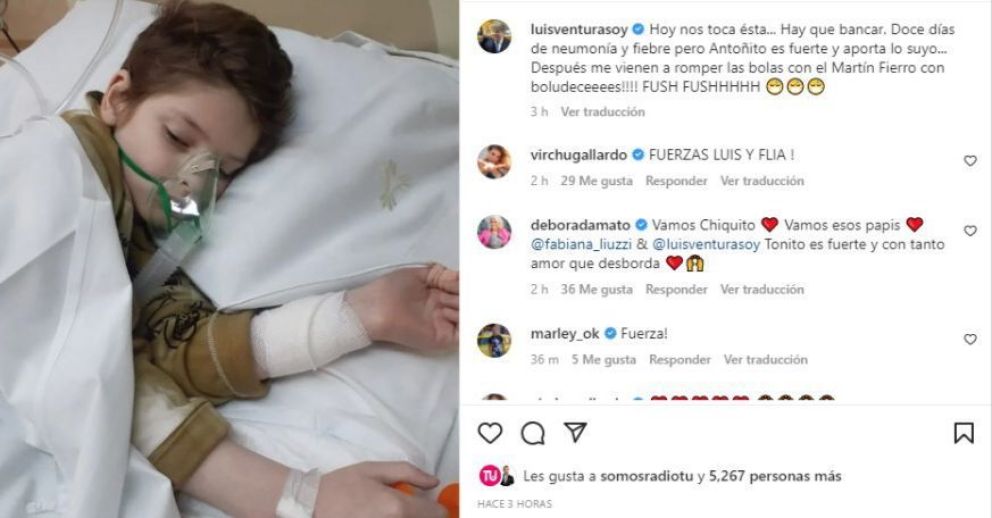The height and width of the screenshot is (518, 992).
Task: Reply to virchugallardo's comment
Action: tap(676, 181)
